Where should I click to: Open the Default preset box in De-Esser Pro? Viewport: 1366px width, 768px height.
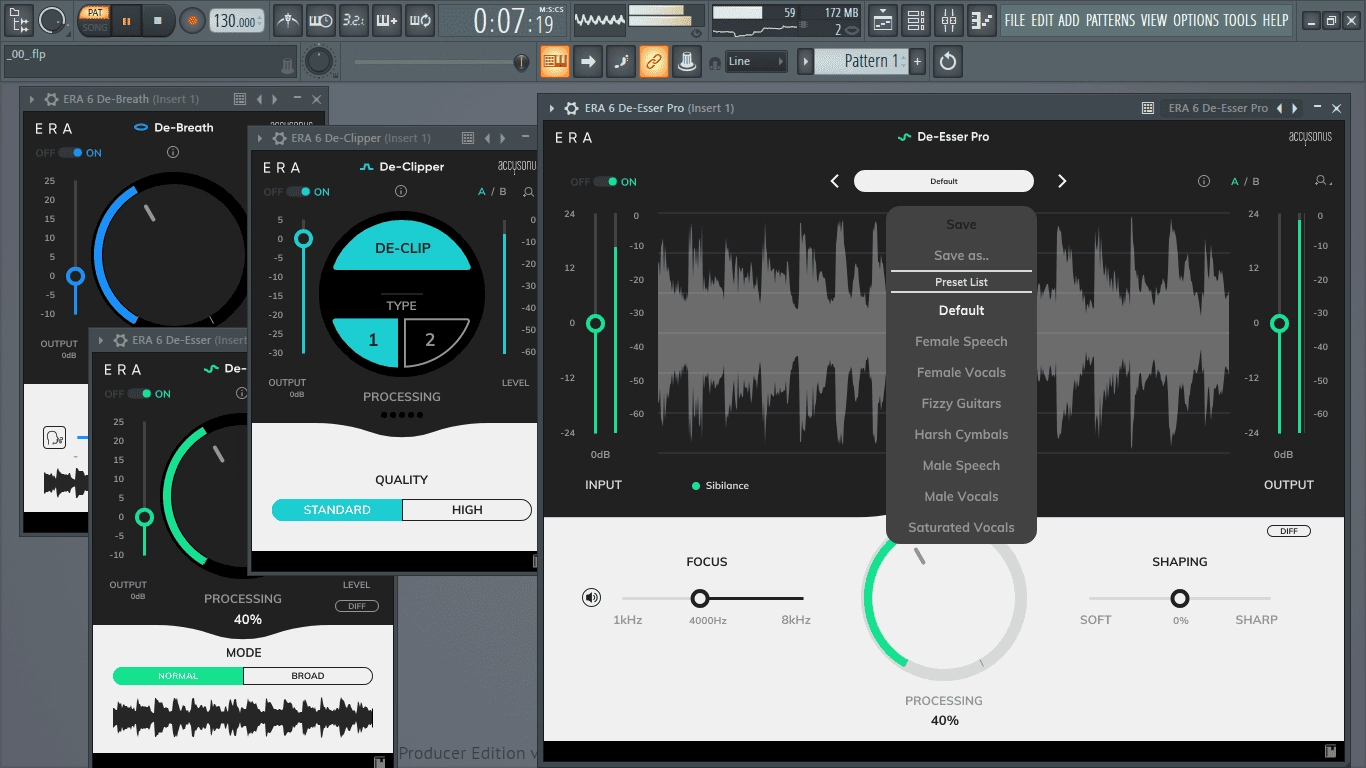click(x=943, y=181)
